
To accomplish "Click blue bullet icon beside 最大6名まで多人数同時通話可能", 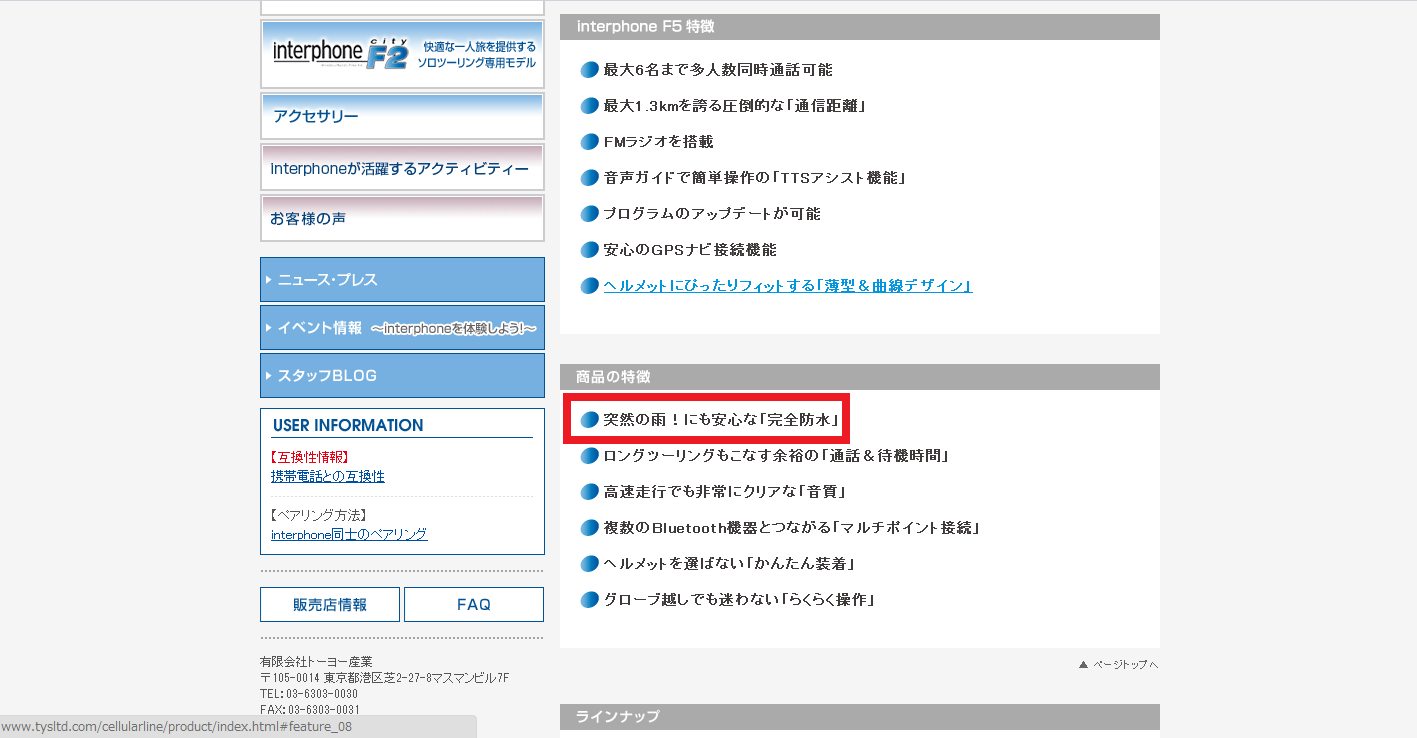I will tap(589, 70).
